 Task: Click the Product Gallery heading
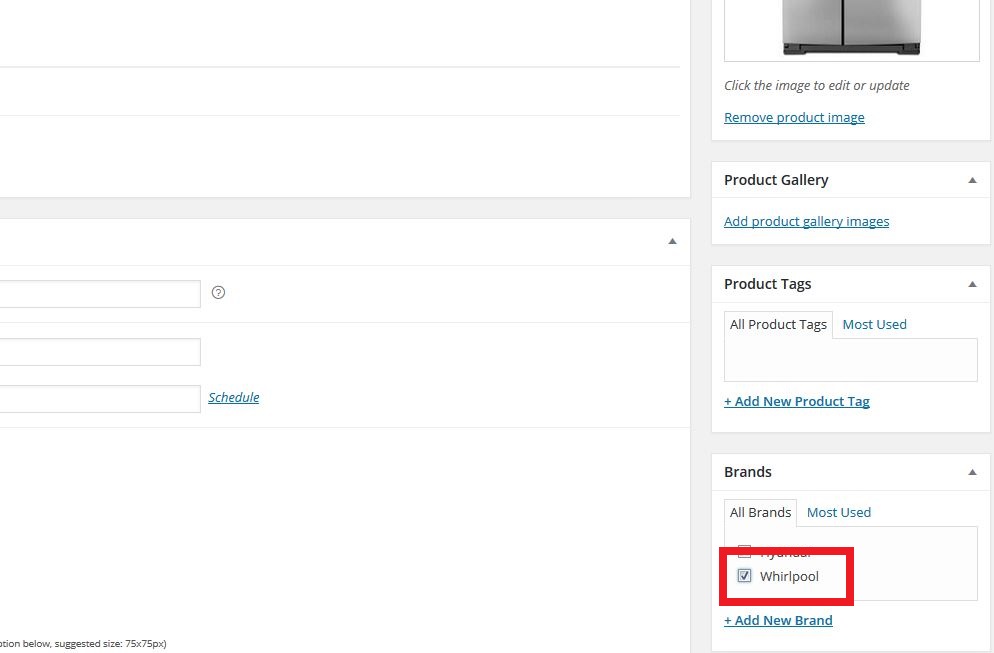(776, 180)
